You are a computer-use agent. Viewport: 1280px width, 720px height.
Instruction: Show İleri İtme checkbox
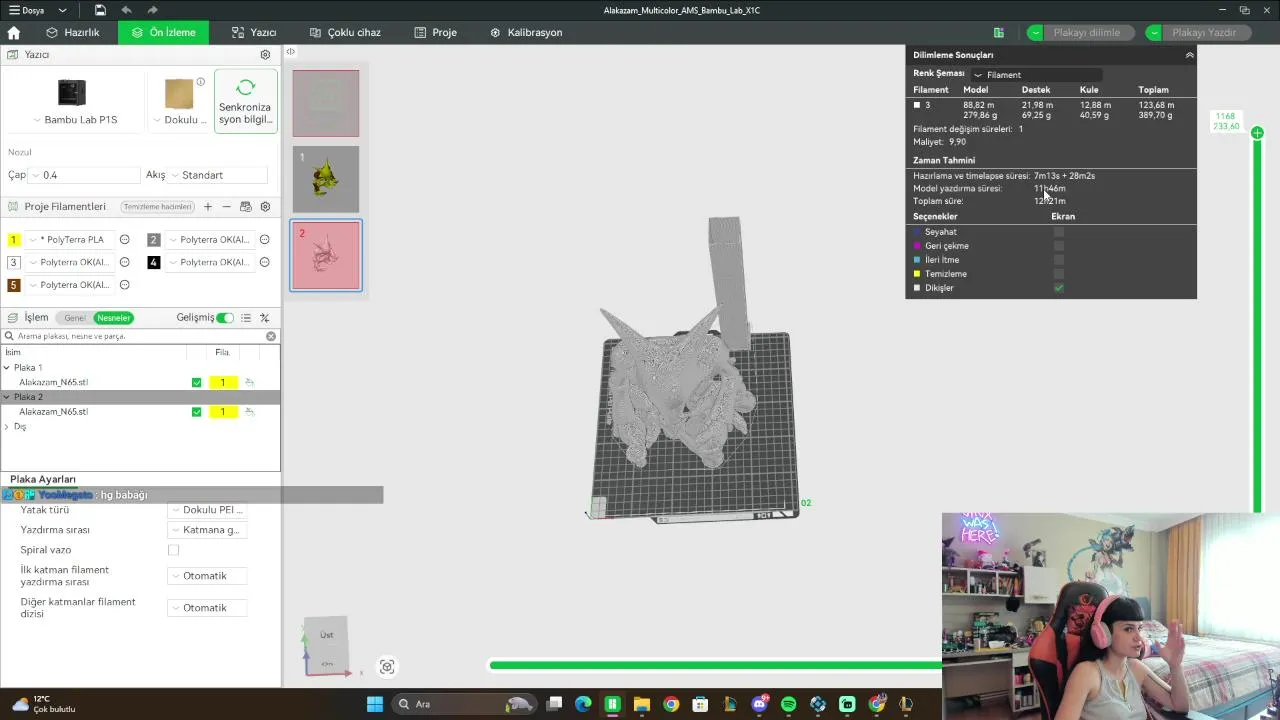tap(1059, 260)
